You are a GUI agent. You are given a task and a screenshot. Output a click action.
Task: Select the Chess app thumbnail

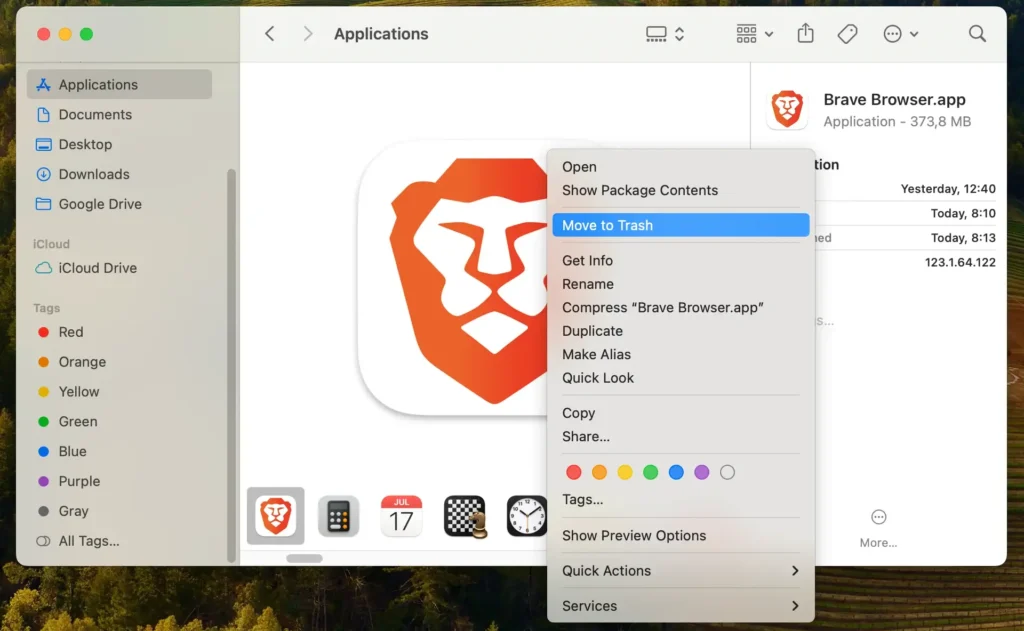(x=465, y=517)
